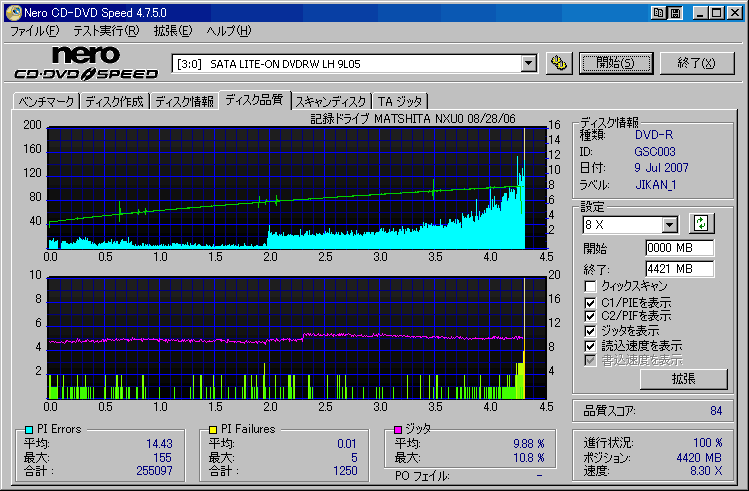This screenshot has height=491, width=749.
Task: Click the 拡張 button in settings
Action: click(x=684, y=379)
